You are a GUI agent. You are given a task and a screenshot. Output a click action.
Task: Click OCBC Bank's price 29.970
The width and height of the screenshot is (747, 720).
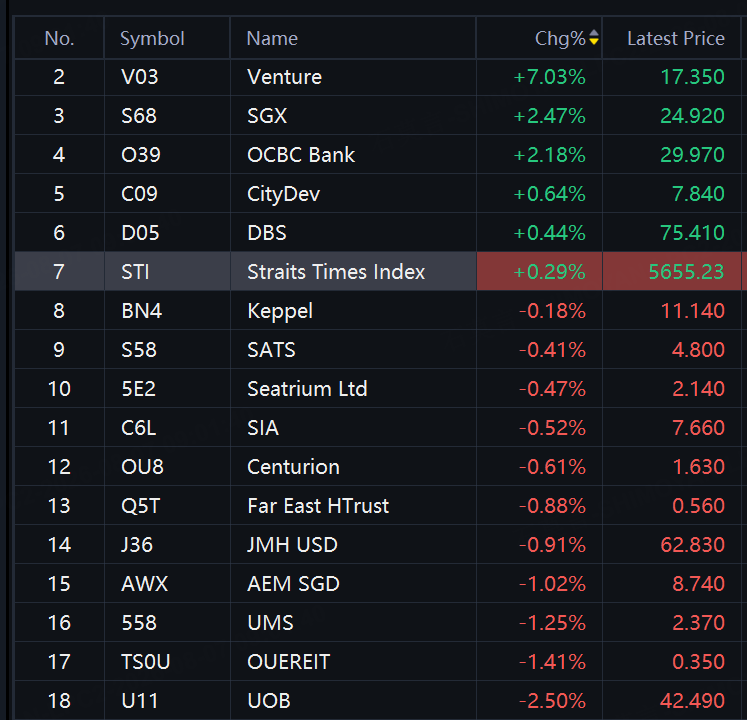pyautogui.click(x=692, y=155)
